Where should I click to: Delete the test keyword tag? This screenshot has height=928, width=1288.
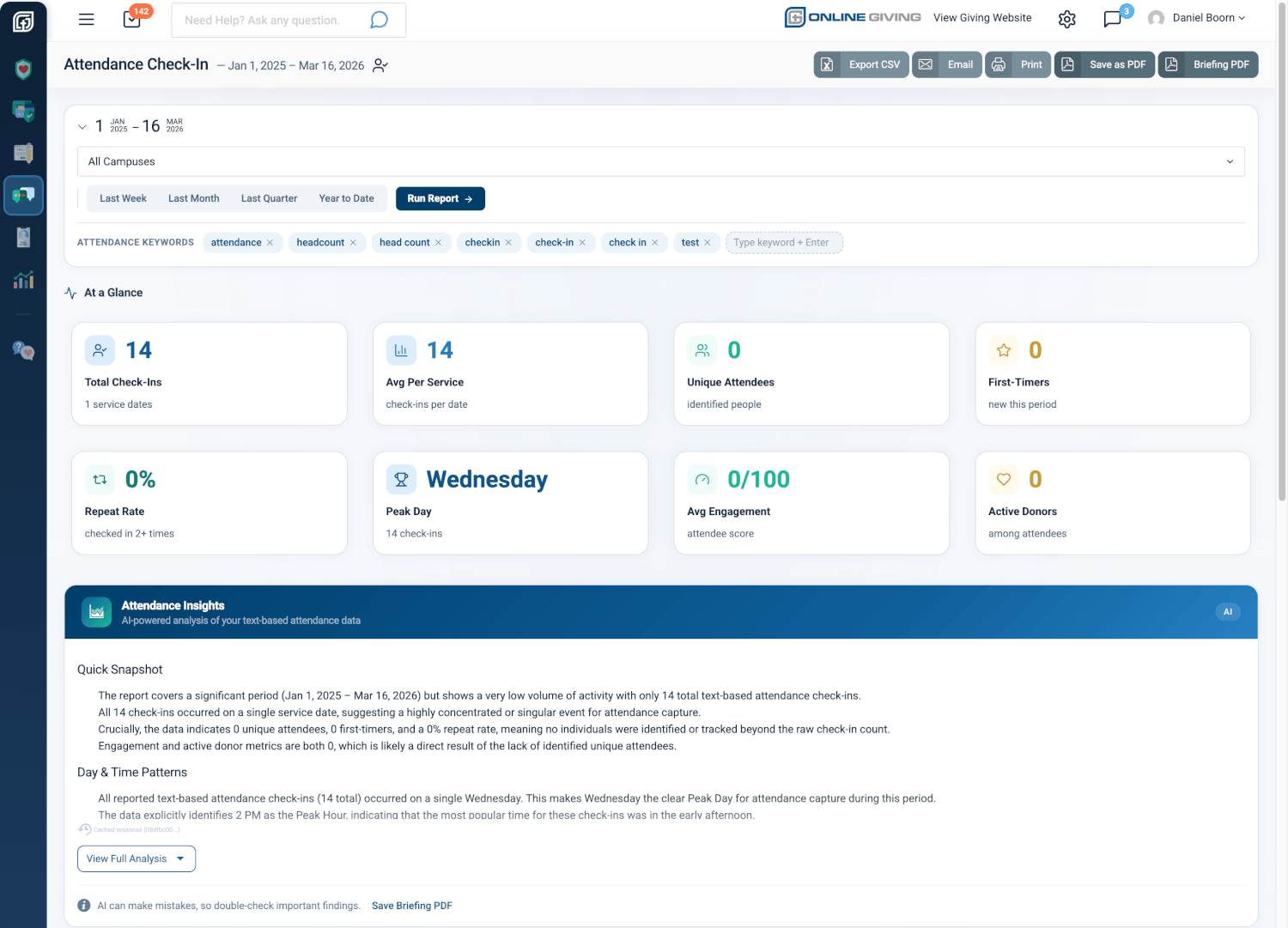[707, 243]
